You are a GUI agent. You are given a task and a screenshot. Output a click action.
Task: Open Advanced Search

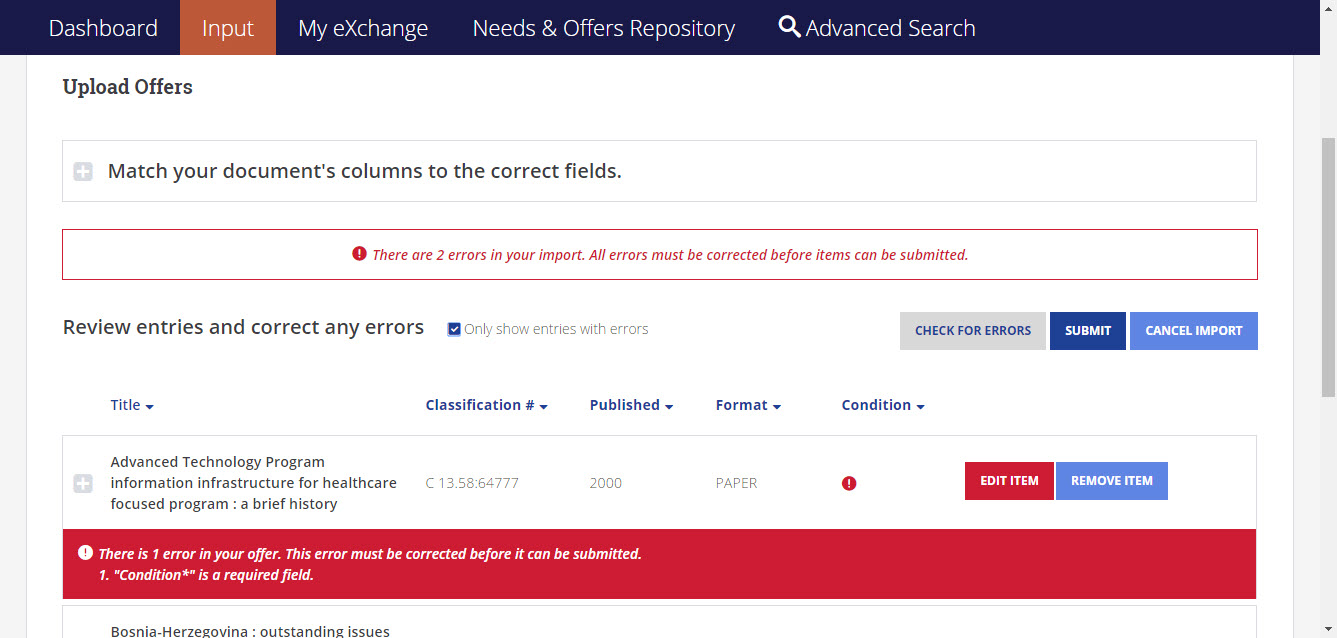(x=877, y=28)
